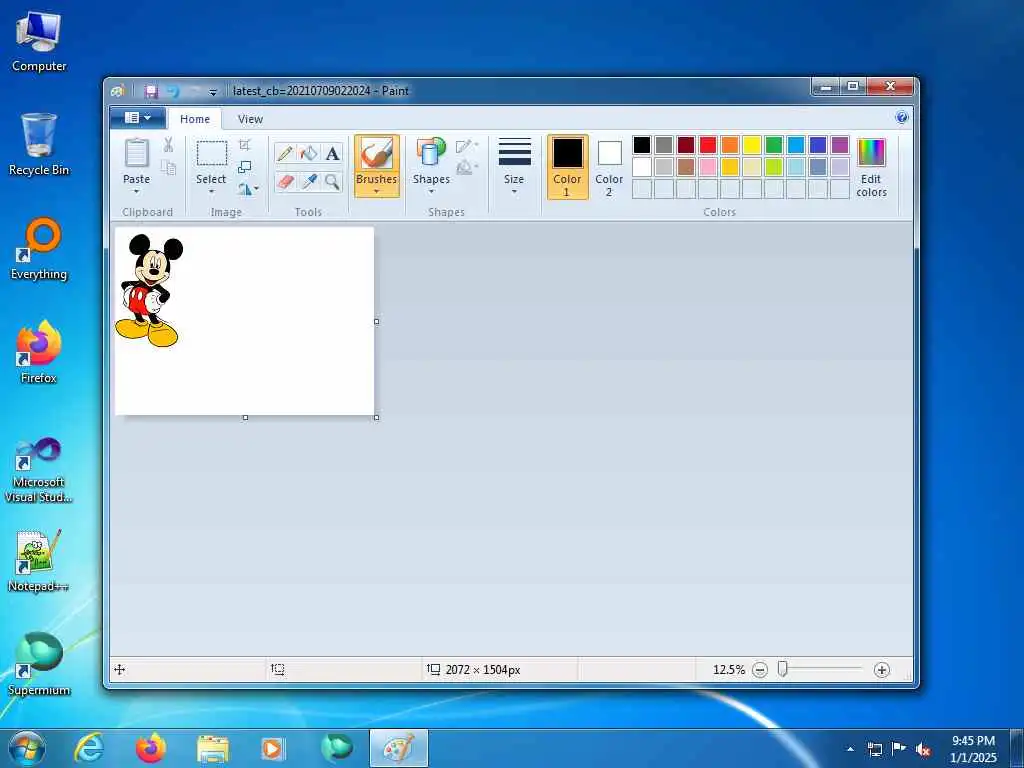The width and height of the screenshot is (1024, 768).
Task: Click the Edit colors button
Action: (x=871, y=167)
